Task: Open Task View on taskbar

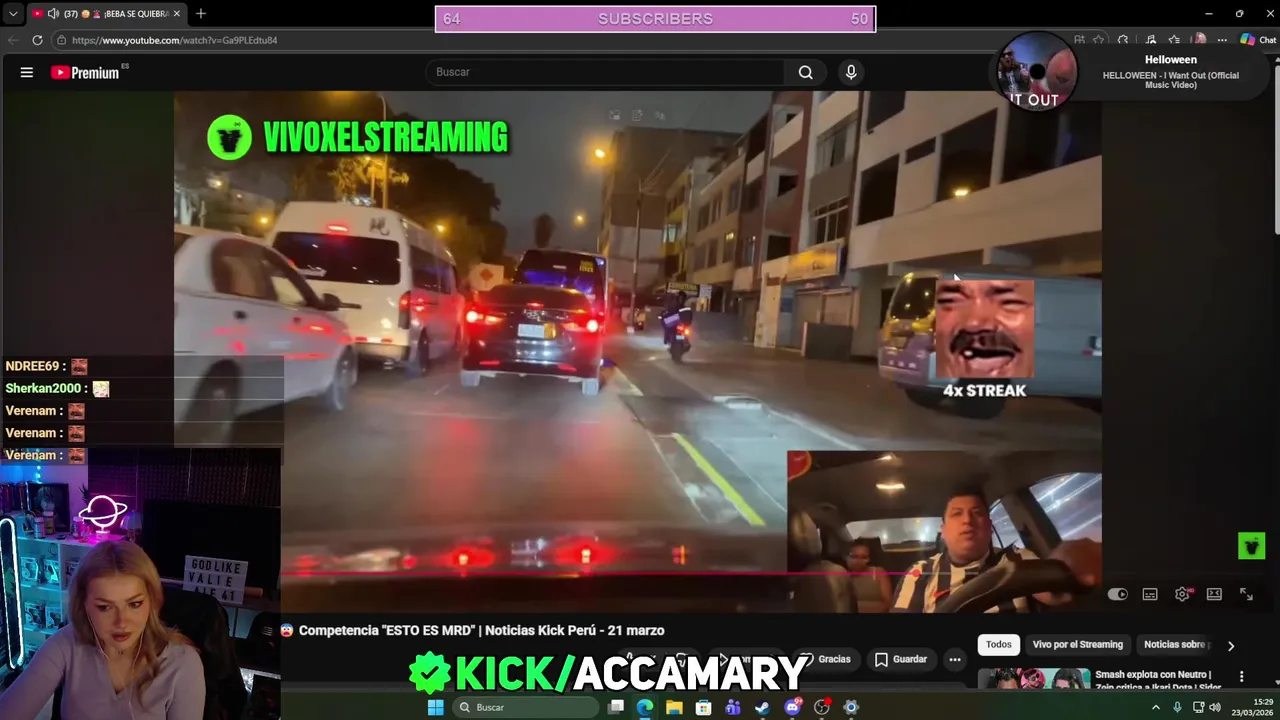Action: click(x=616, y=707)
